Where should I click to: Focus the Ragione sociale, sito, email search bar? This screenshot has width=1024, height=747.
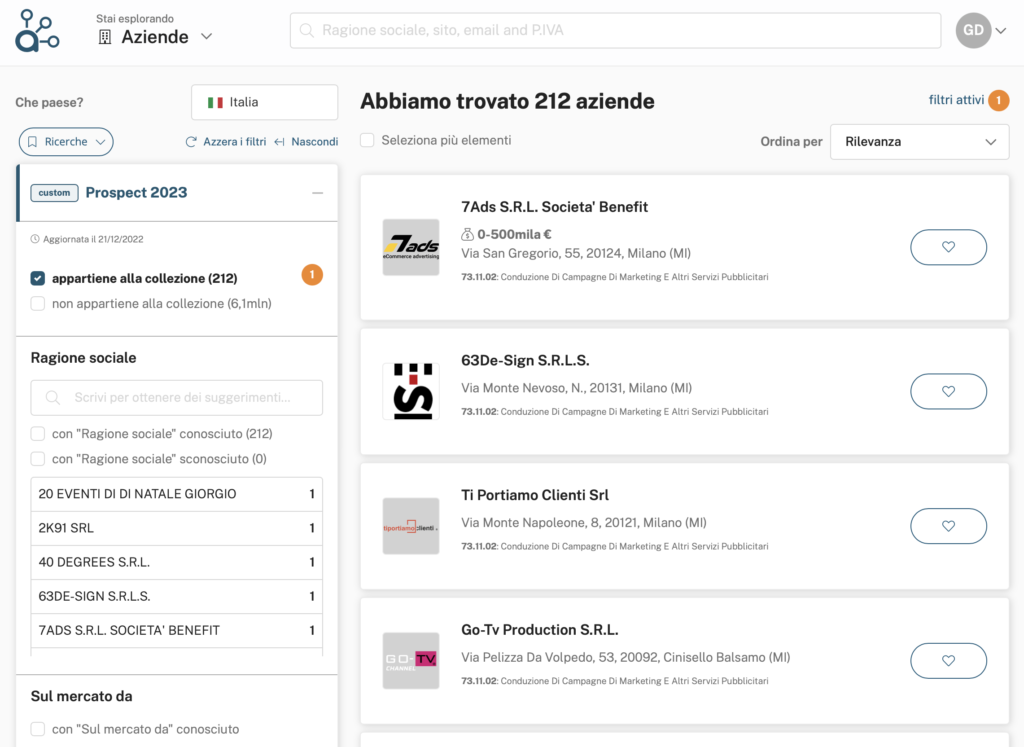(615, 30)
